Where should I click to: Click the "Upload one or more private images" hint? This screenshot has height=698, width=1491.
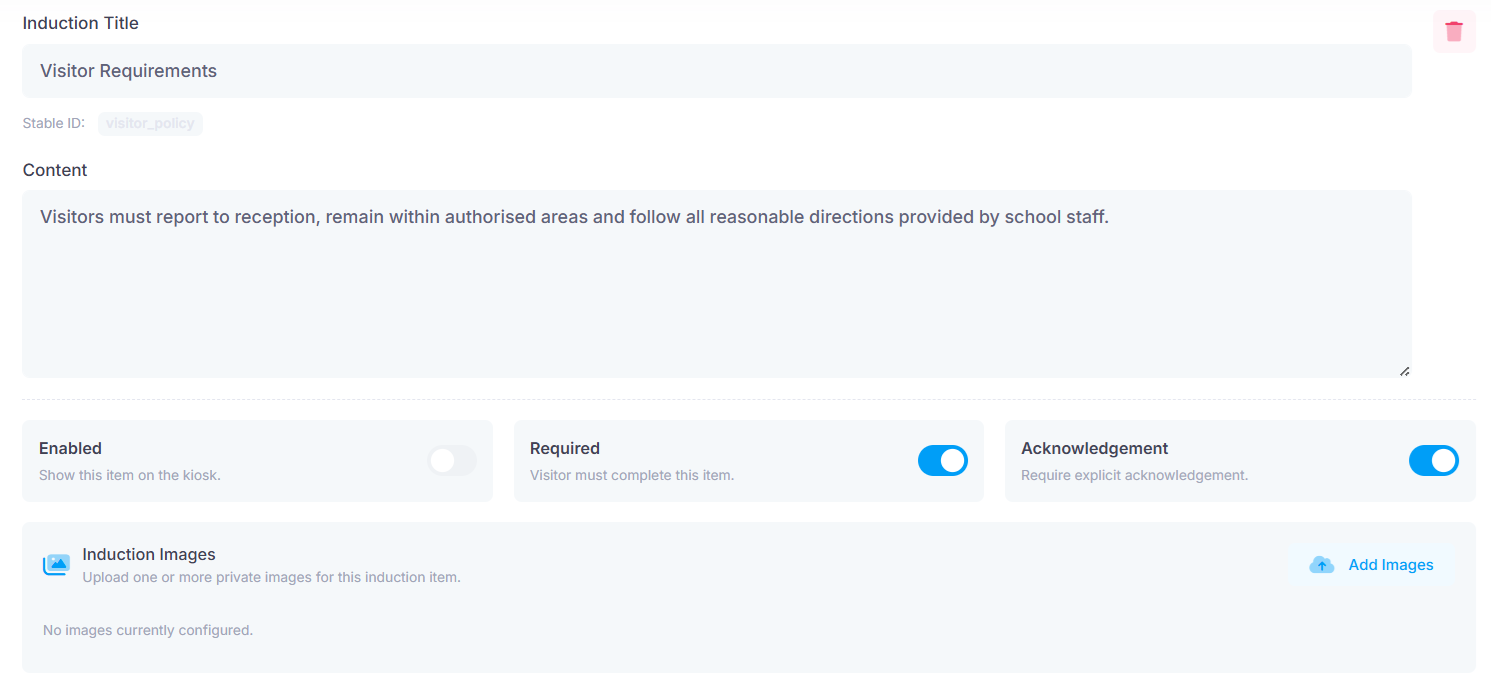pos(272,577)
